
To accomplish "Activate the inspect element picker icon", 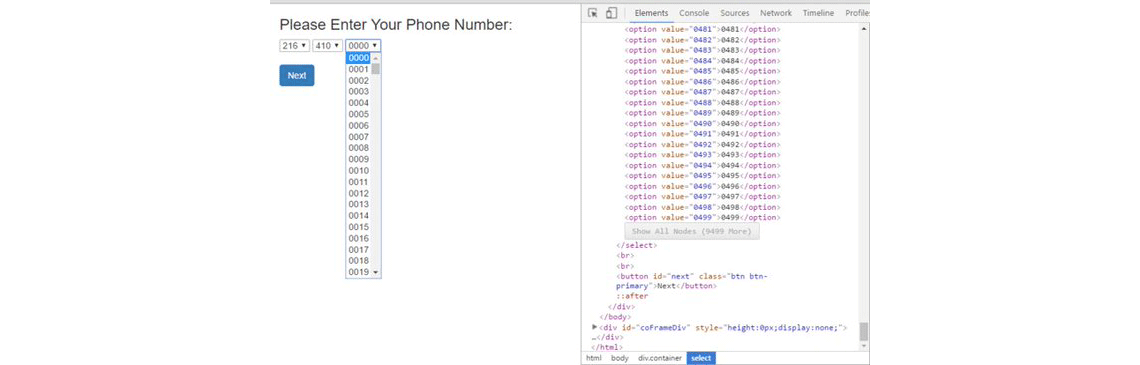I will coord(593,13).
